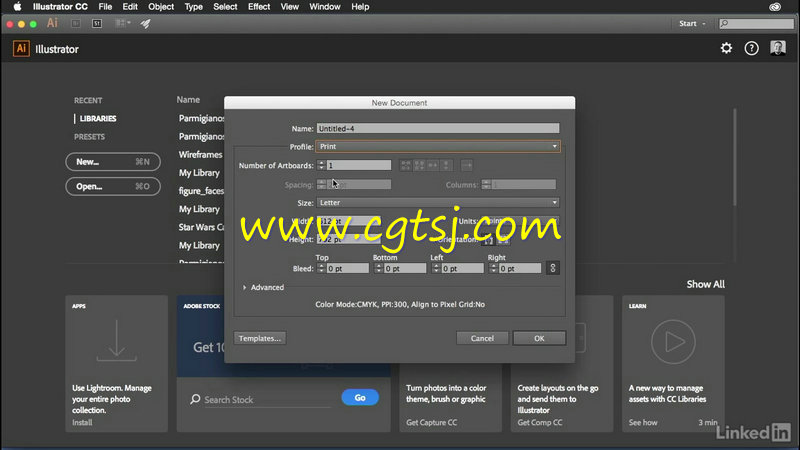Open the Type menu
The image size is (800, 450).
[193, 7]
